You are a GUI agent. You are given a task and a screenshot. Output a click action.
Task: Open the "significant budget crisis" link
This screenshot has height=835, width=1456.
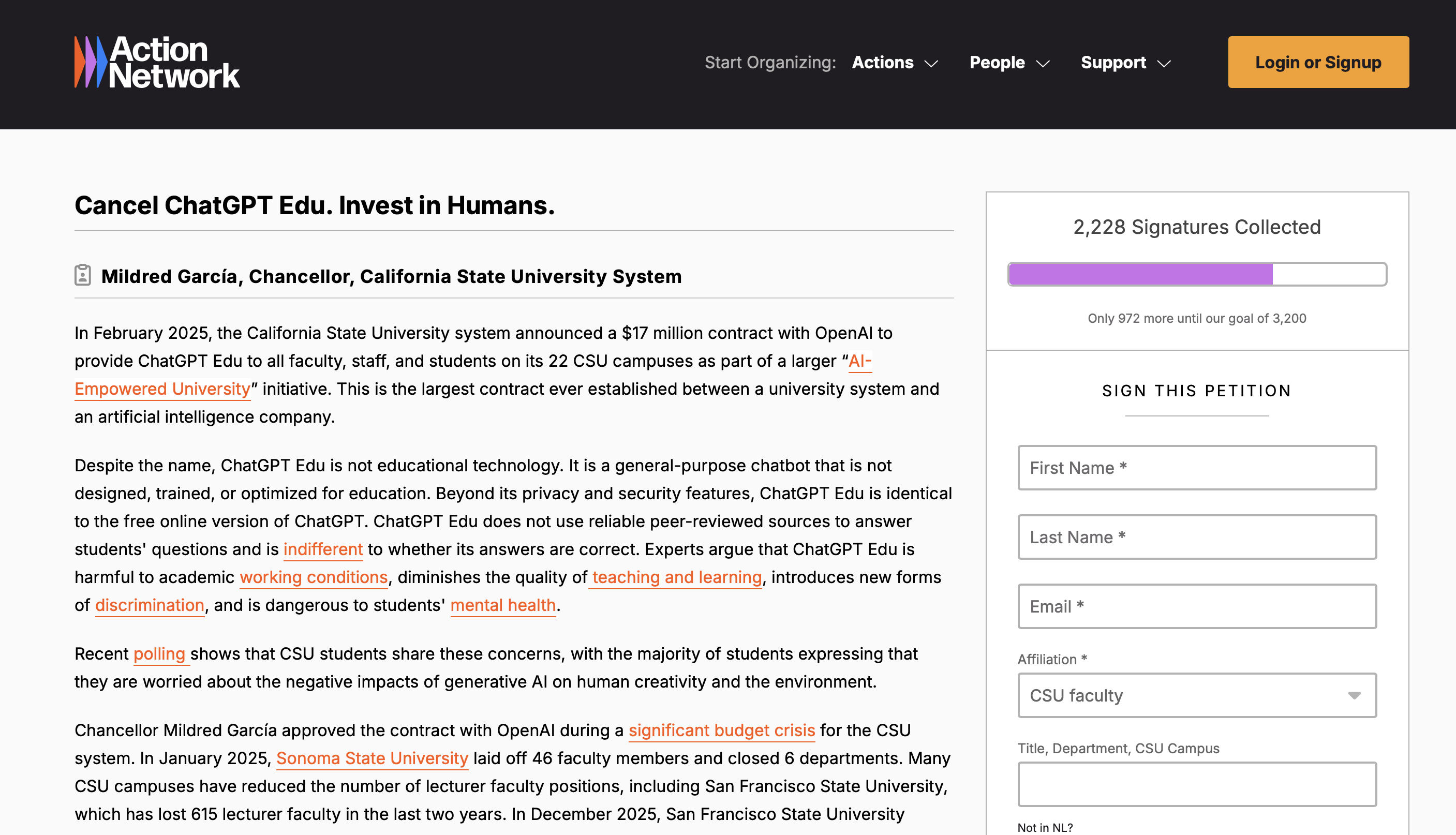coord(721,730)
